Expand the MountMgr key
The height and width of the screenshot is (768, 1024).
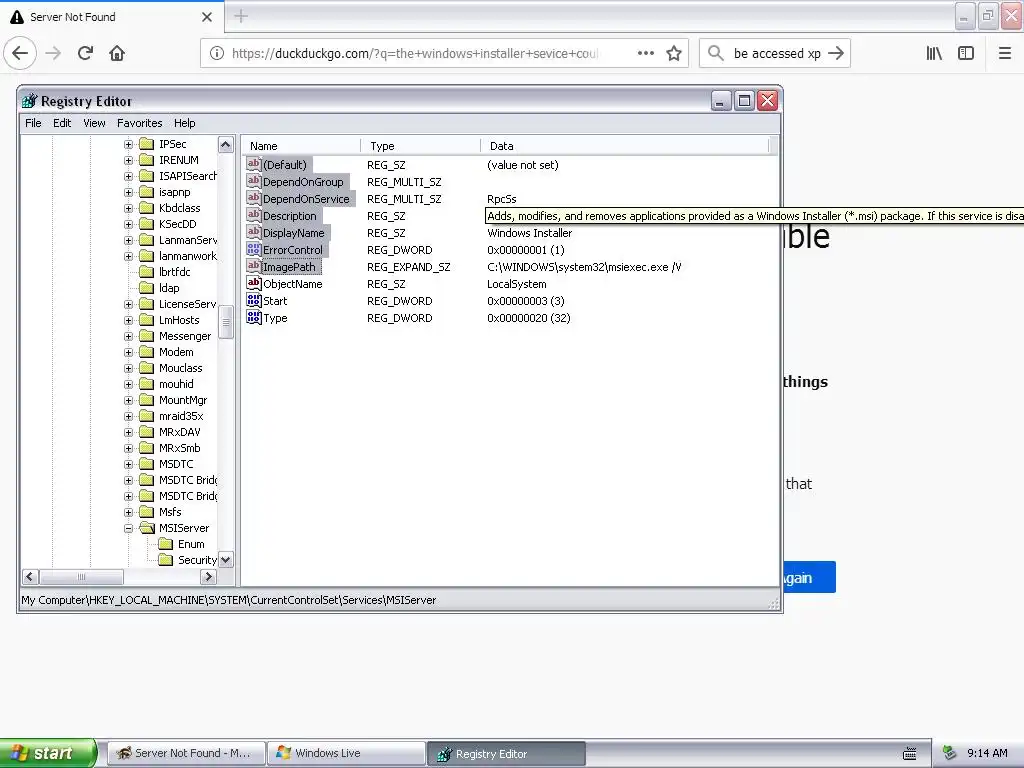128,400
